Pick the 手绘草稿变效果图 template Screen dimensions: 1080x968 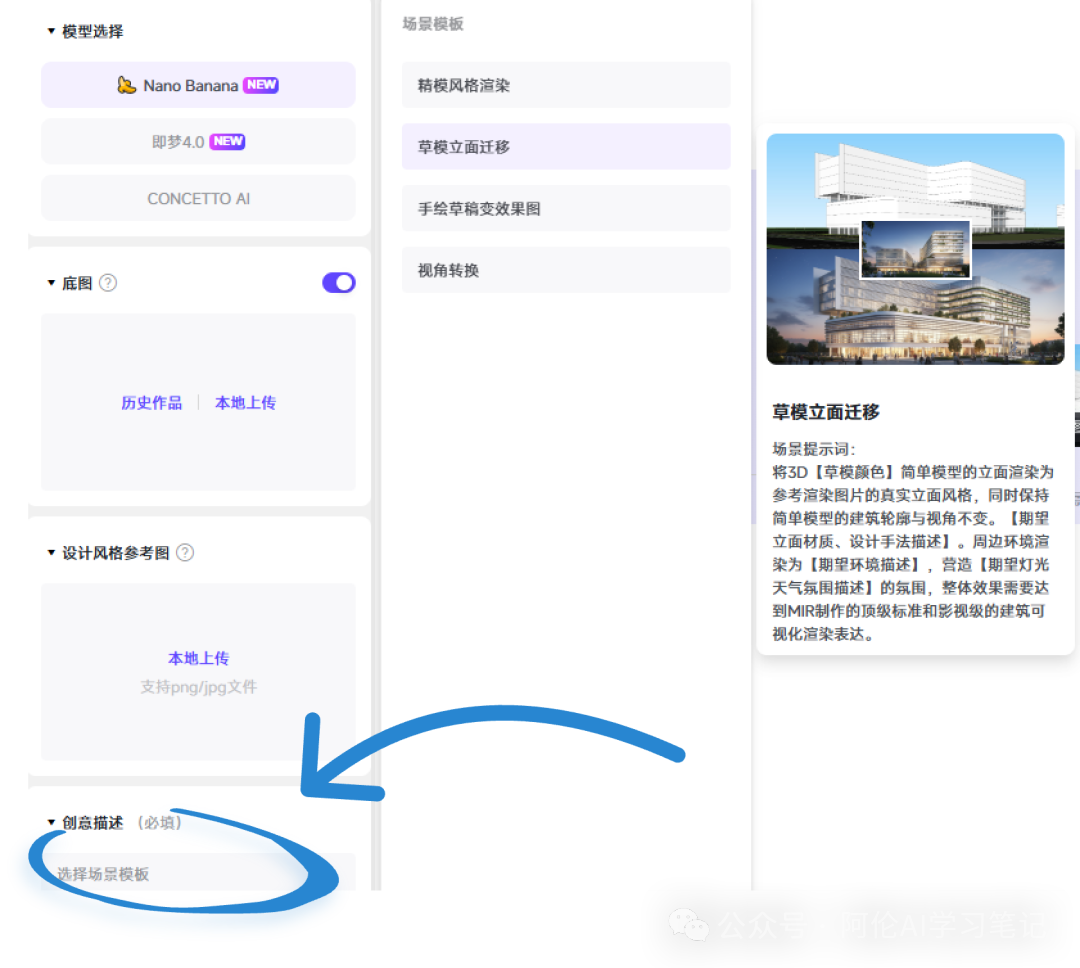566,209
